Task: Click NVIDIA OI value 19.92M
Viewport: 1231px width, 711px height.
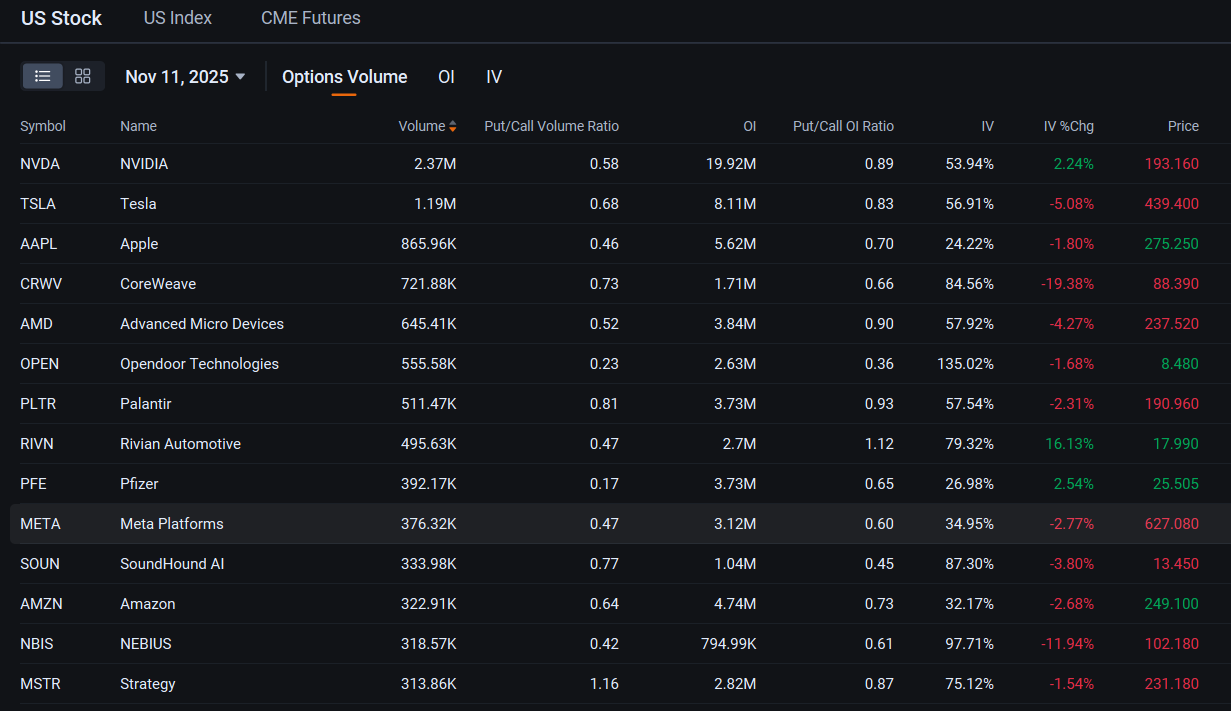Action: [x=733, y=164]
